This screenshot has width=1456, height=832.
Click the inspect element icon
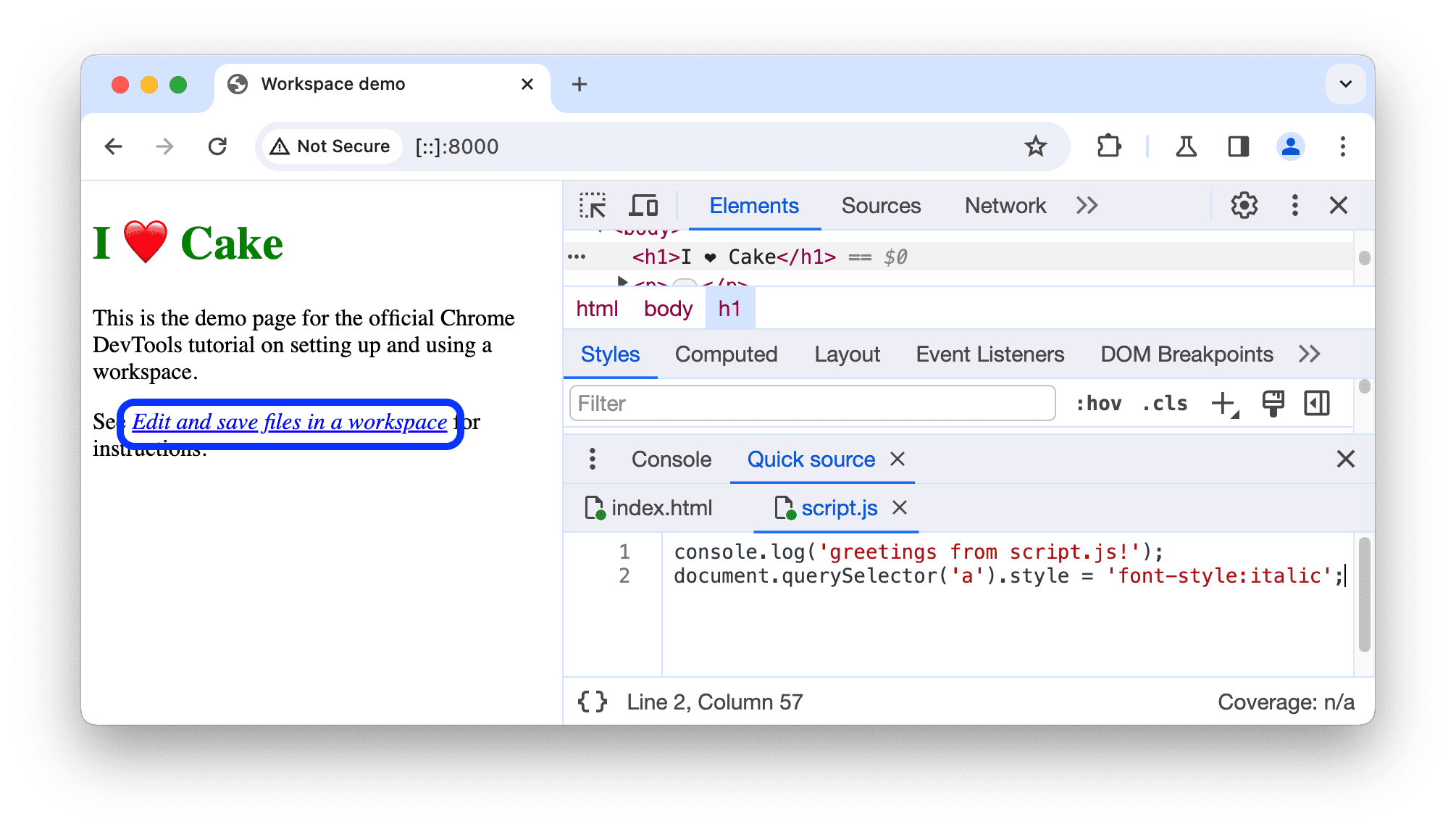click(590, 206)
